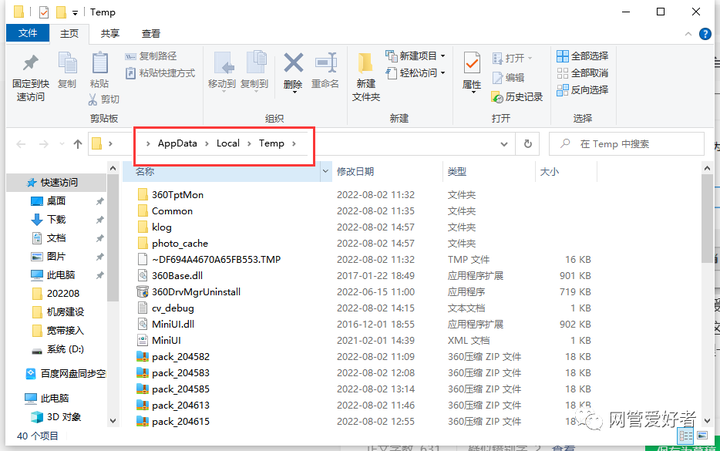Image resolution: width=720 pixels, height=451 pixels.
Task: Click the Back navigation arrow
Action: [21, 144]
